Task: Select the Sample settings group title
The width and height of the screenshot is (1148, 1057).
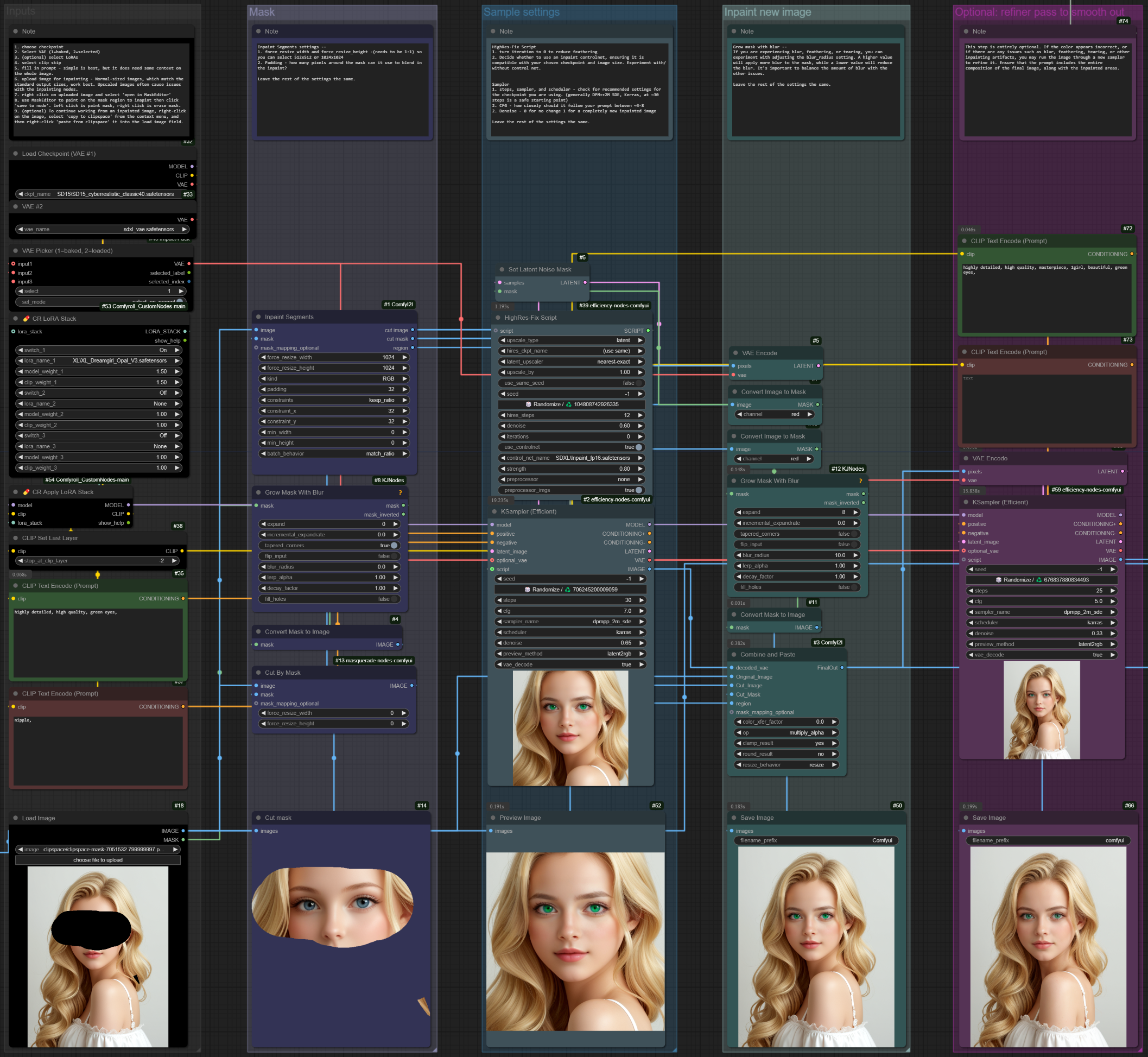Action: click(x=522, y=12)
